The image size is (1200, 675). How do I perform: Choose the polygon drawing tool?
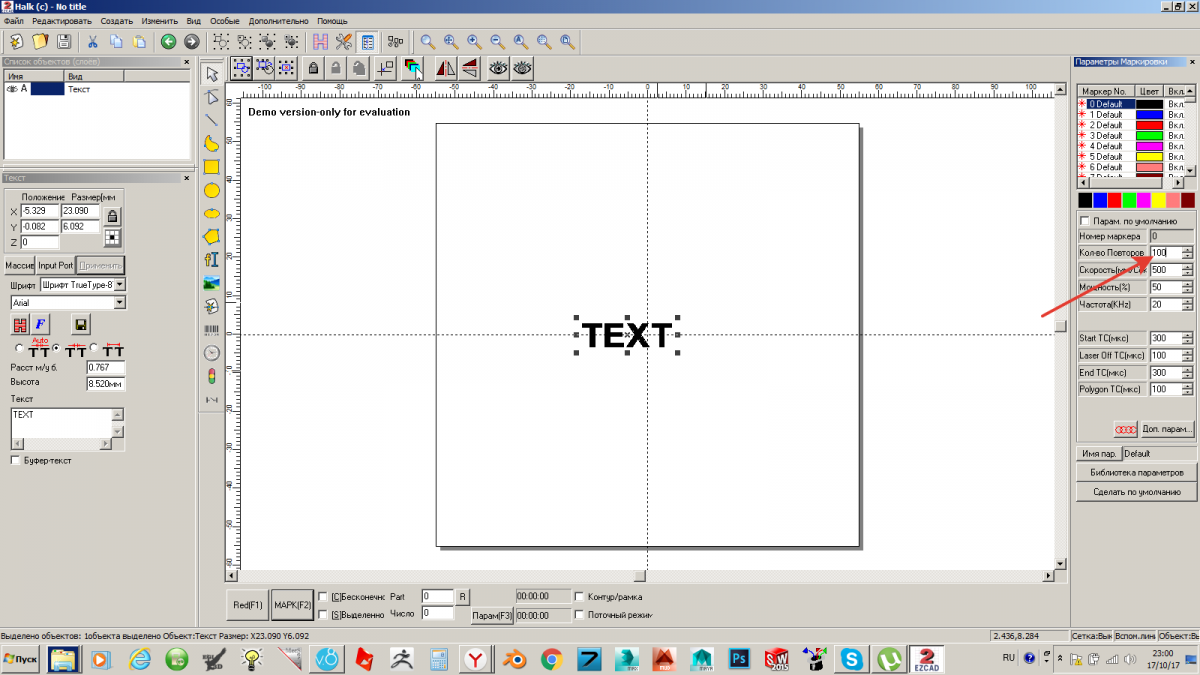[x=211, y=237]
